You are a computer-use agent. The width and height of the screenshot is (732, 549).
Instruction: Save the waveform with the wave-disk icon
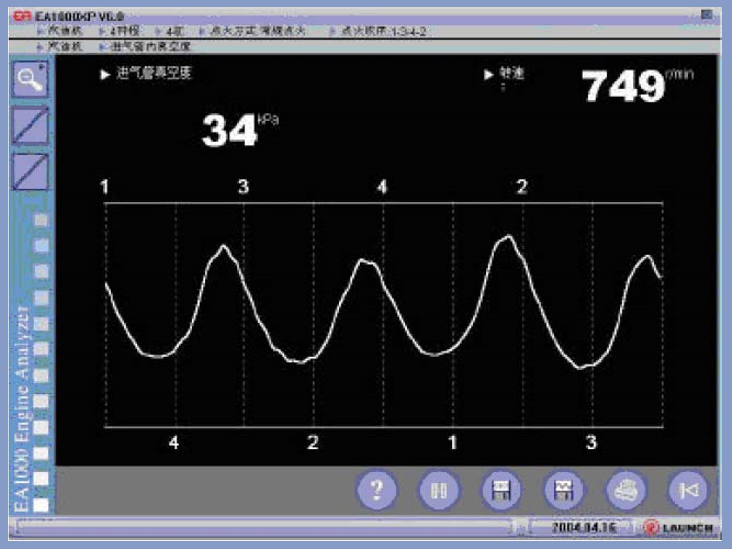(562, 490)
